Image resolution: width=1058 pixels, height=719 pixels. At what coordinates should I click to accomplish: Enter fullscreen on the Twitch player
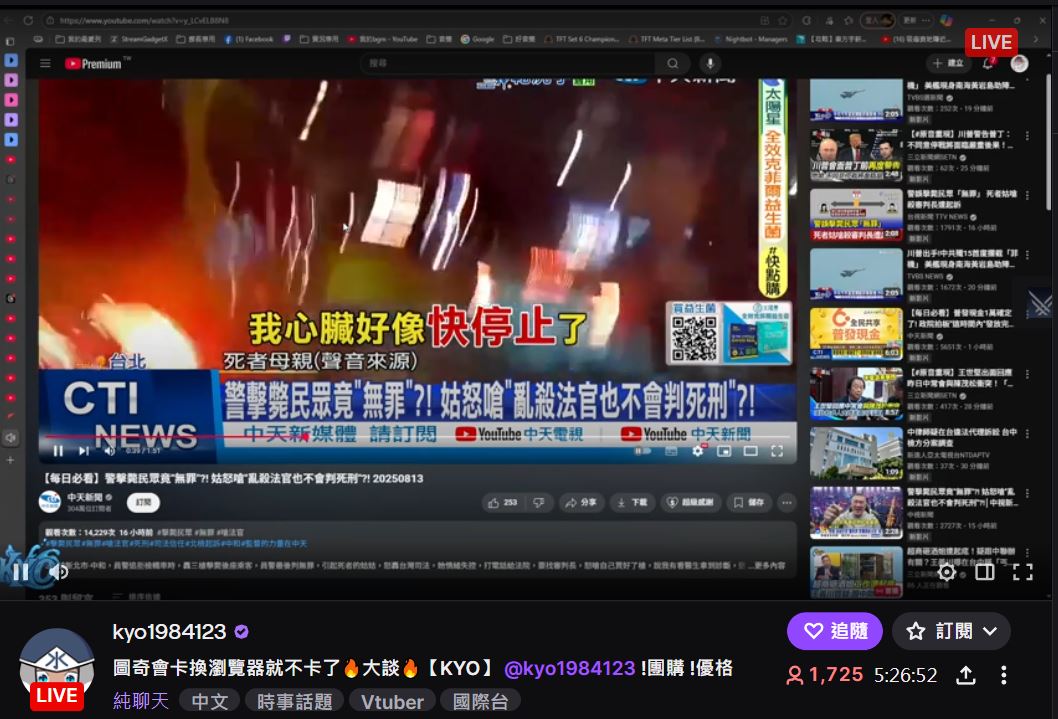coord(1023,572)
